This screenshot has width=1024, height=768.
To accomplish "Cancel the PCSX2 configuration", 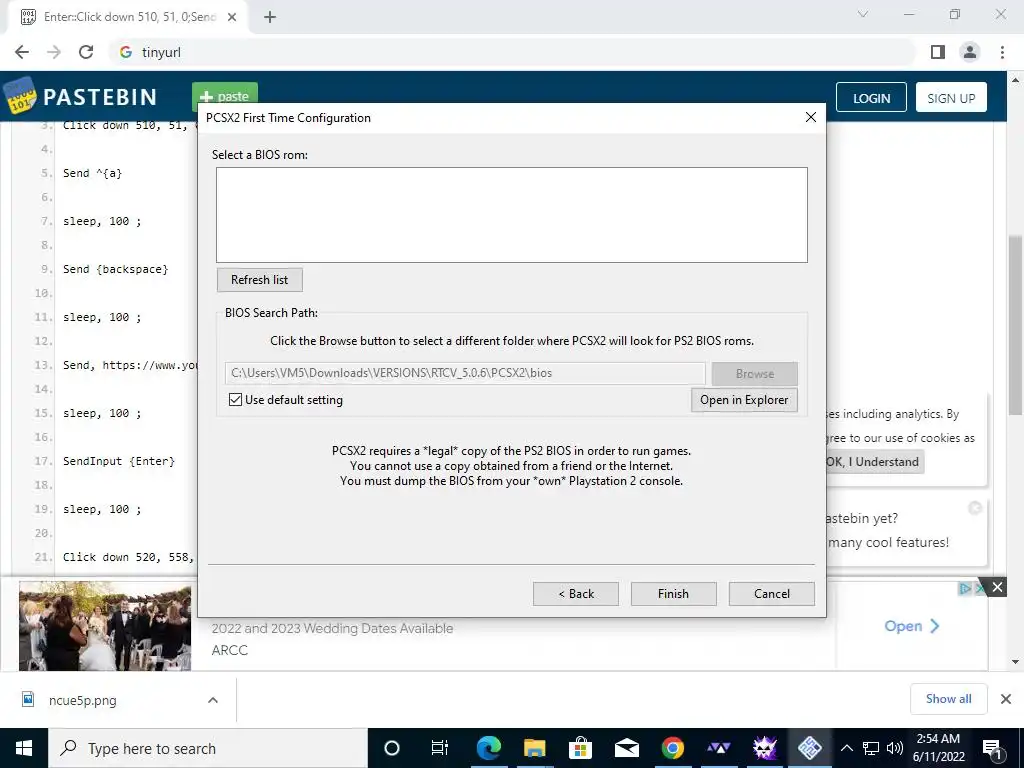I will click(x=771, y=594).
